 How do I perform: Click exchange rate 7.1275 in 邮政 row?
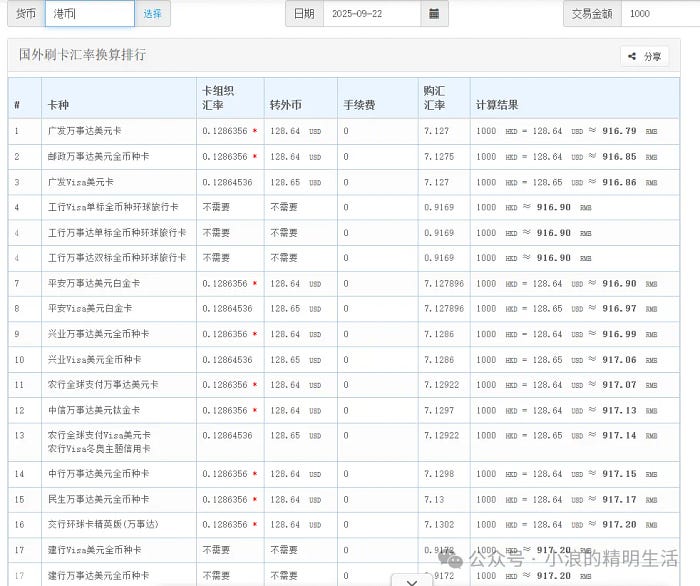[439, 157]
